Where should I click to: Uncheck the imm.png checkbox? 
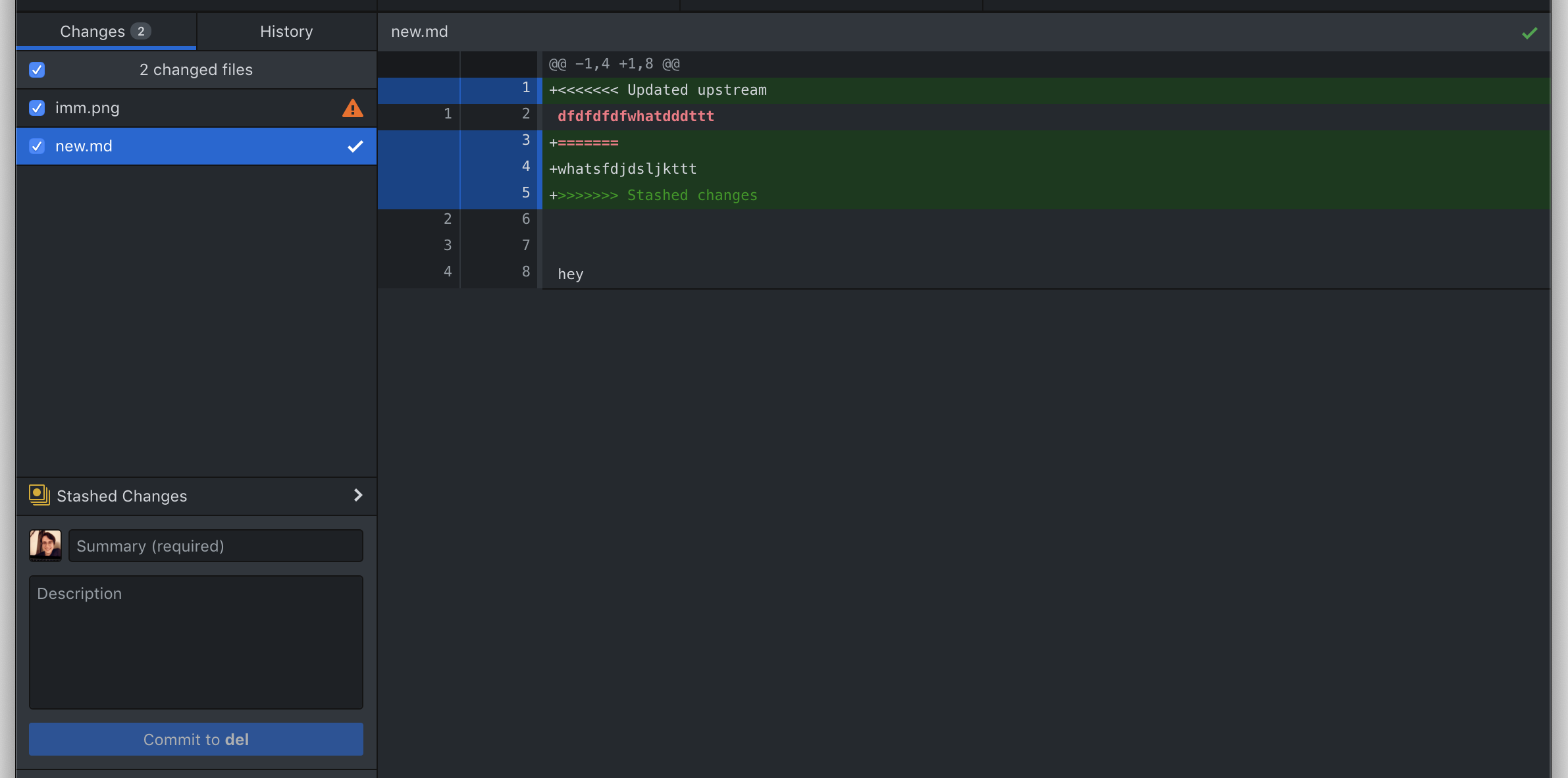pos(37,108)
